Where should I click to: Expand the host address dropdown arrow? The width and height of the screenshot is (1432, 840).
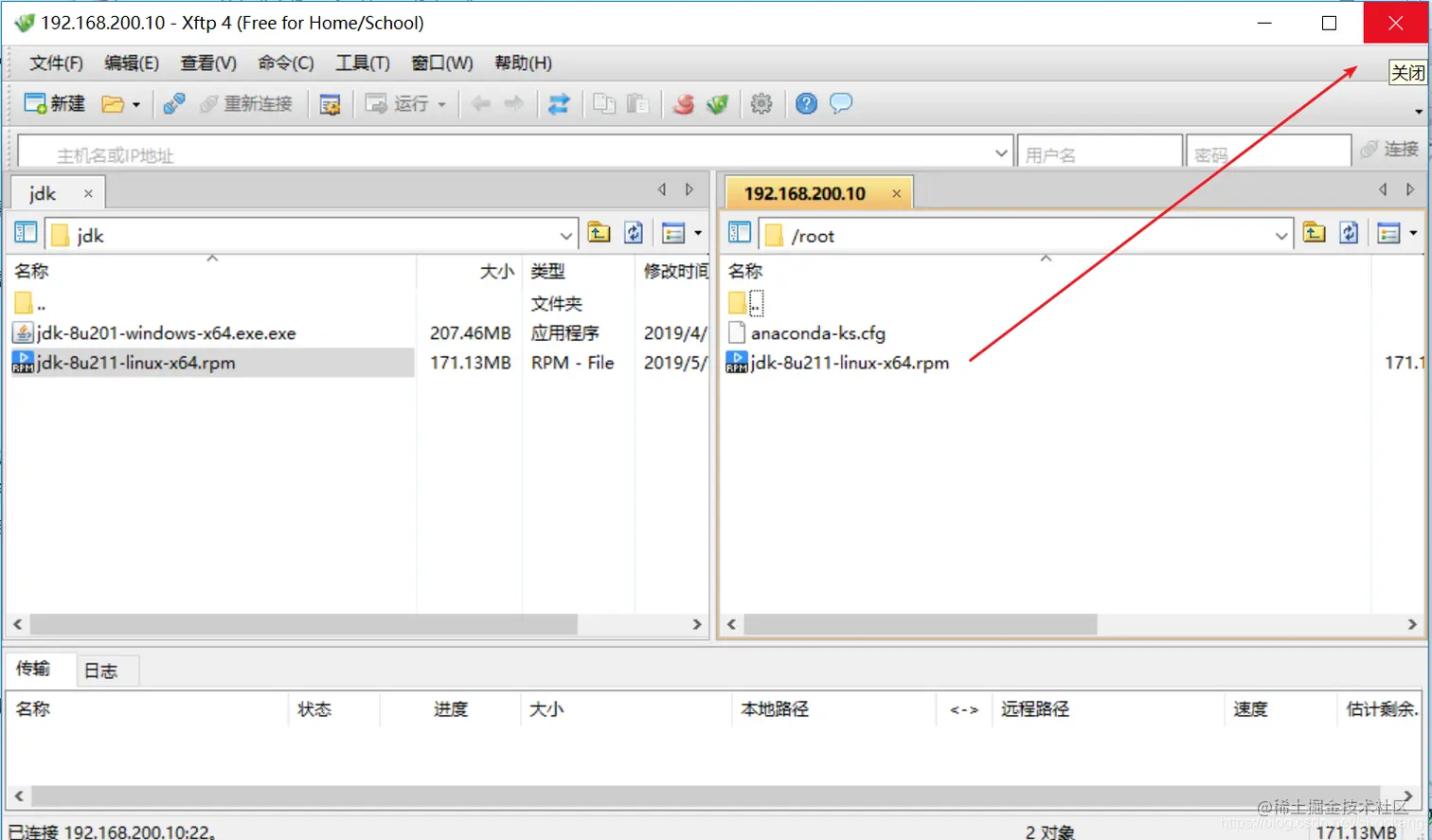coord(1002,152)
